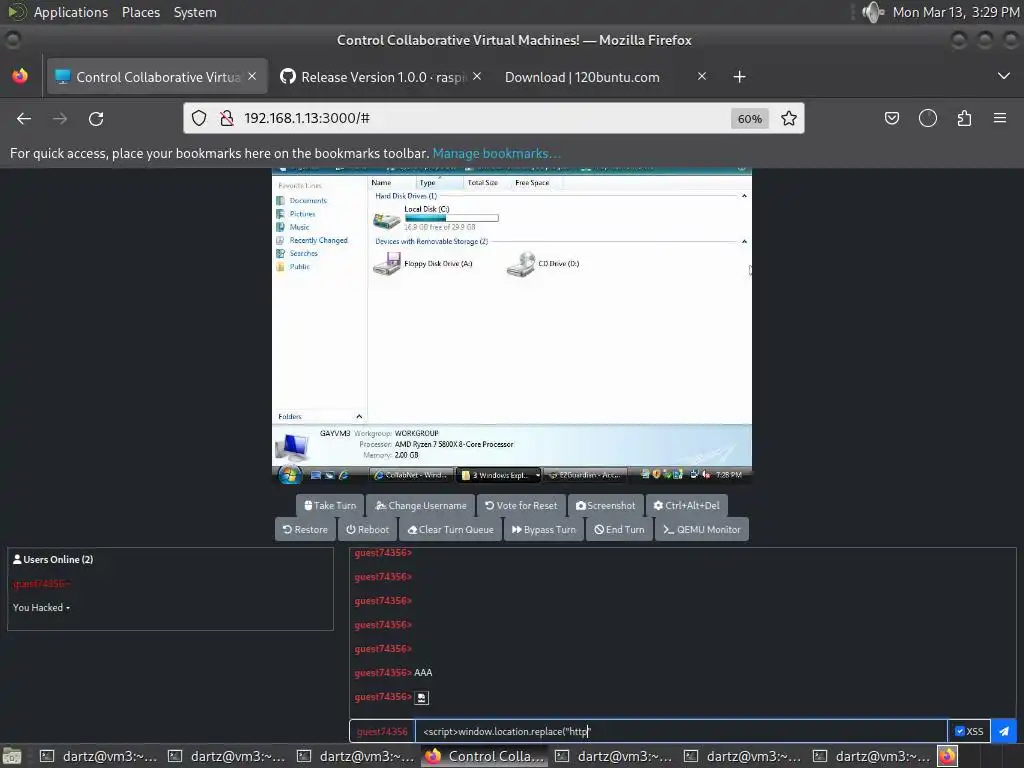Screen dimensions: 1024x768
Task: Click End Turn
Action: click(619, 530)
